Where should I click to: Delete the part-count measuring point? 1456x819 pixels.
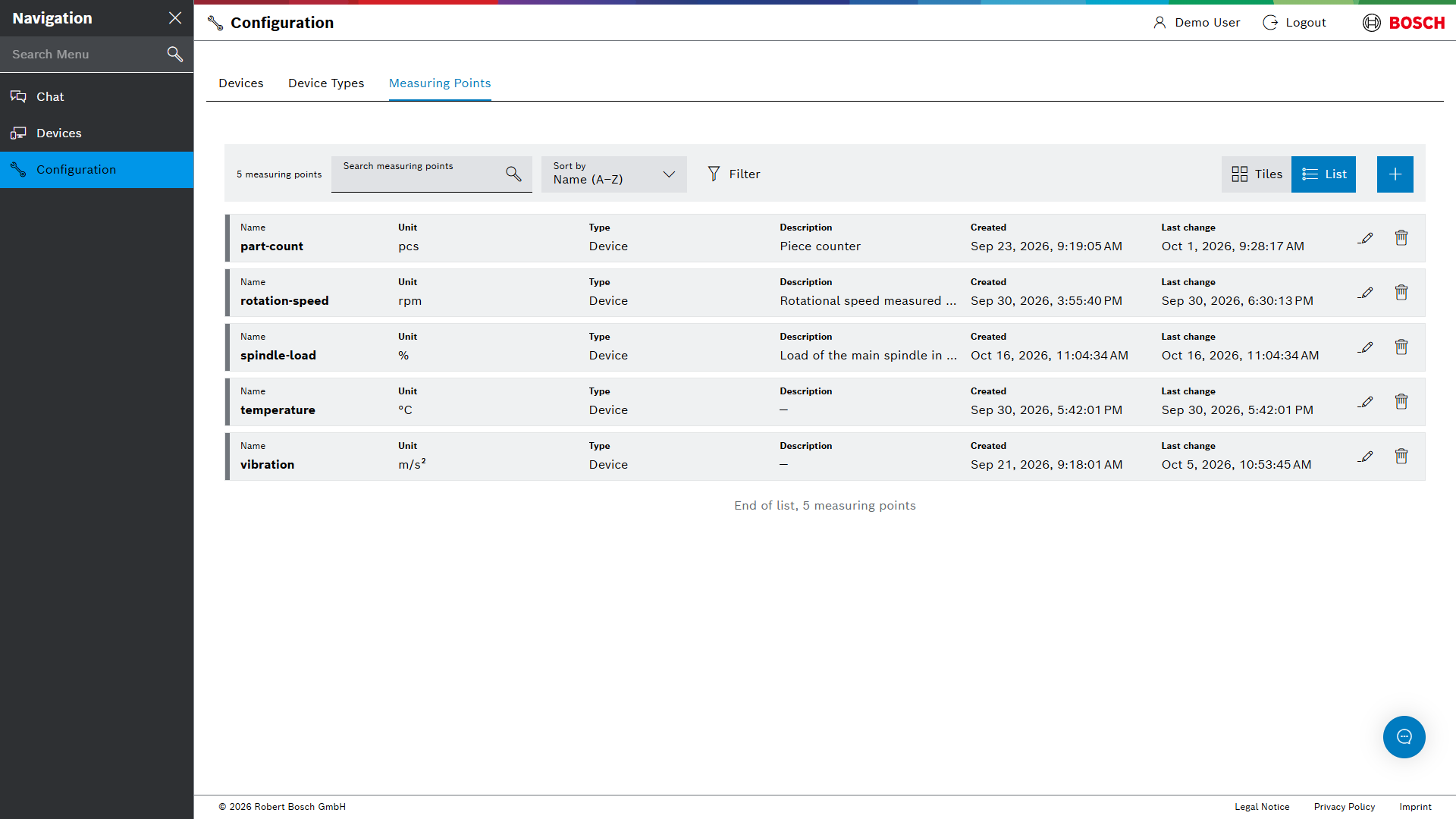coord(1401,238)
